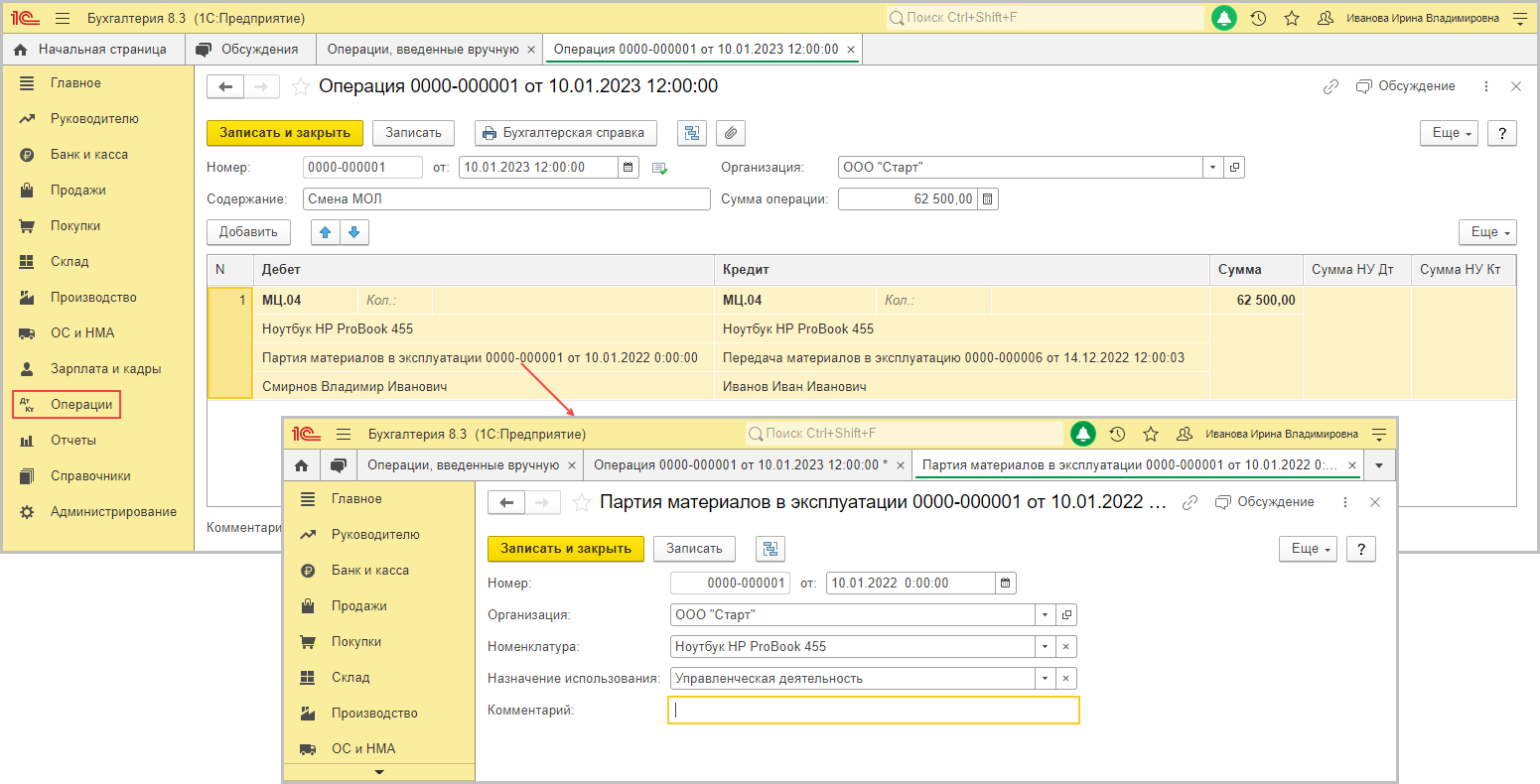Open Администрирование section in the sidebar
The width and height of the screenshot is (1540, 784).
pyautogui.click(x=113, y=512)
